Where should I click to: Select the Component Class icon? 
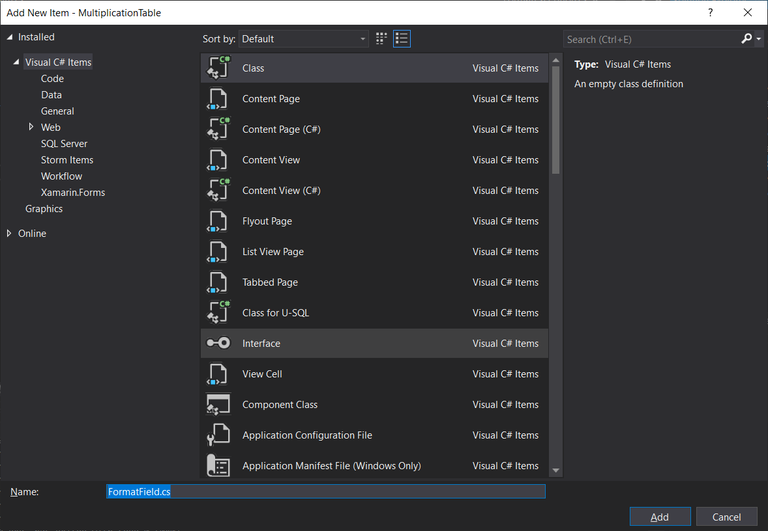(218, 405)
